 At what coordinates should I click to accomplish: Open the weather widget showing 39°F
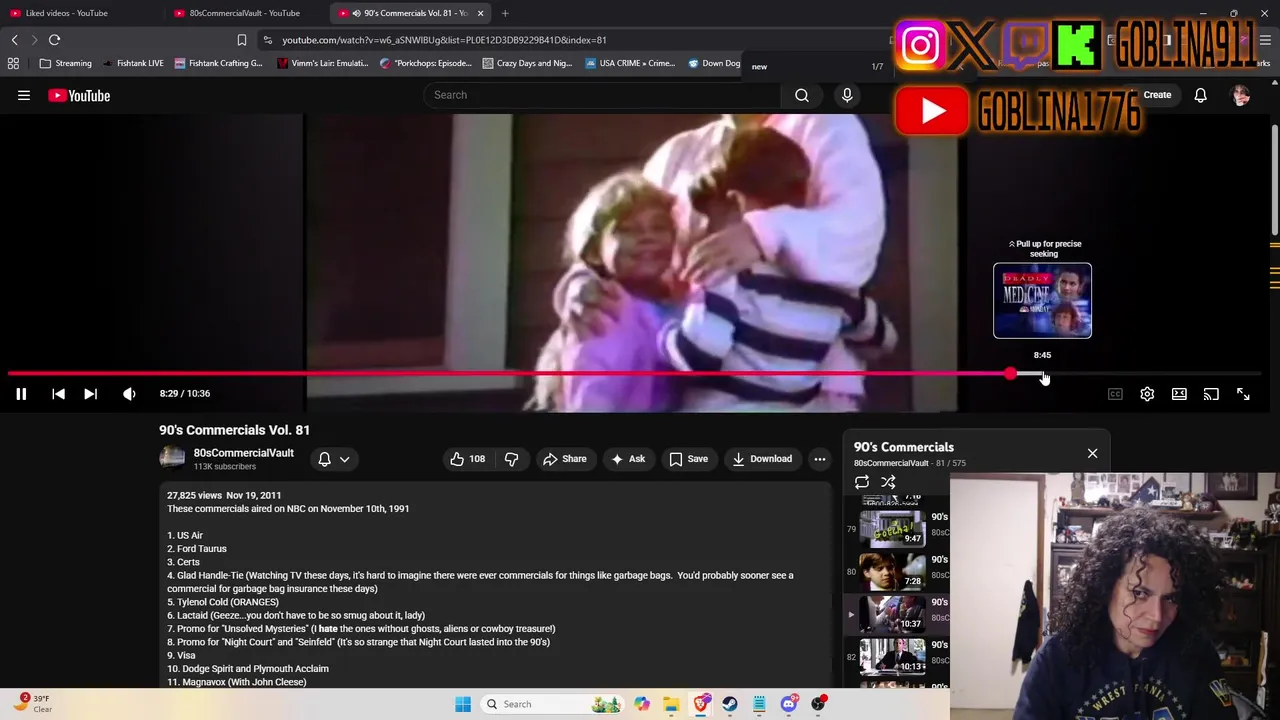tap(33, 704)
